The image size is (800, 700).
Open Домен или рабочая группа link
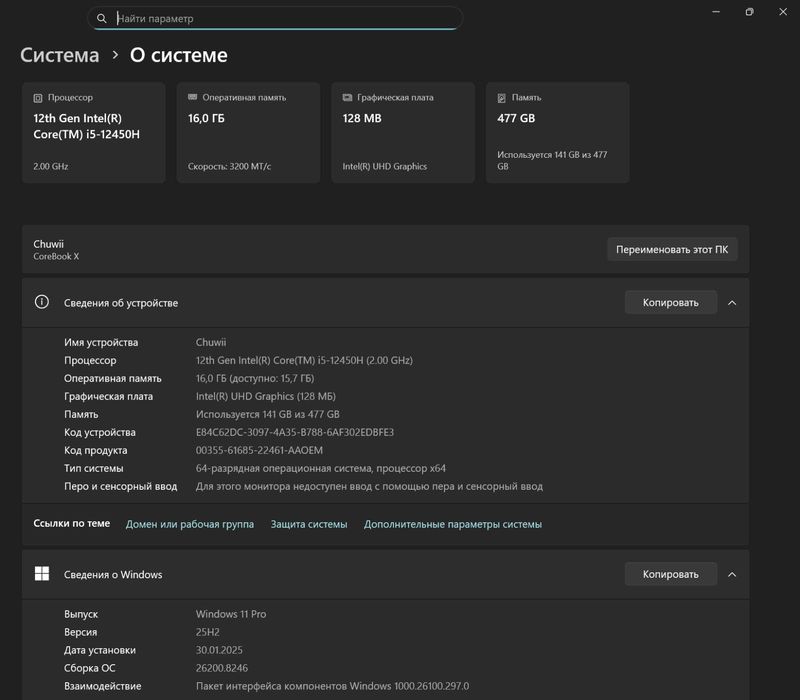click(190, 524)
